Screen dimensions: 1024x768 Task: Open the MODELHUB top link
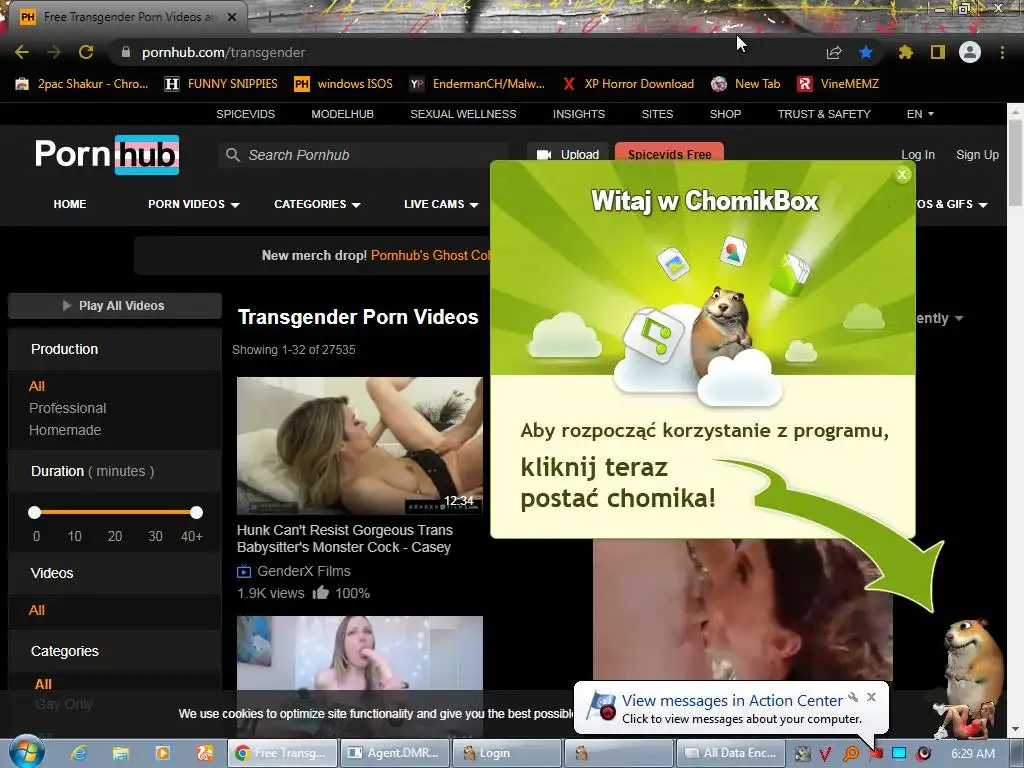tap(342, 114)
